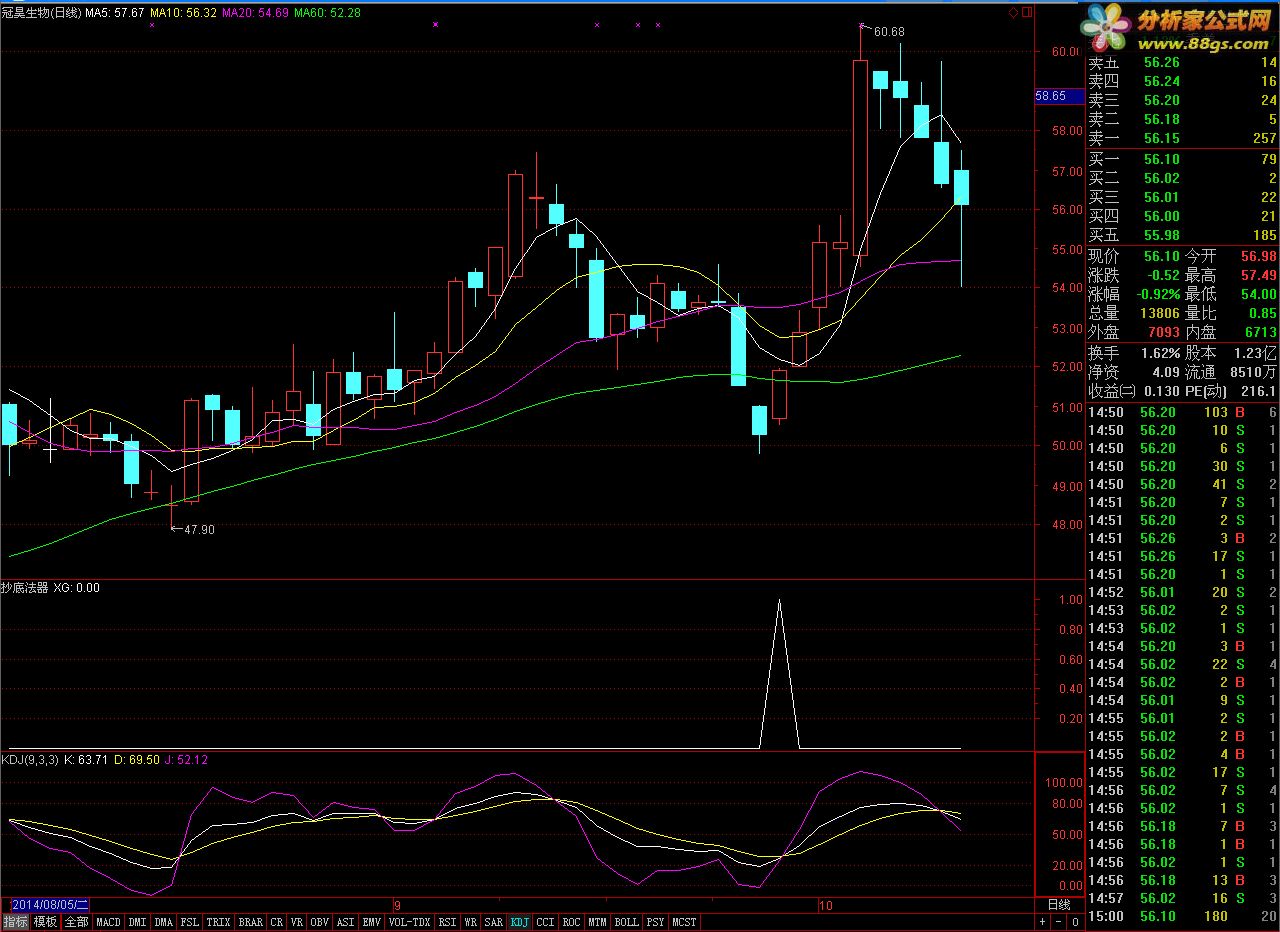Select the VOL-TDX indicator tab
Viewport: 1280px width, 932px height.
tap(410, 922)
